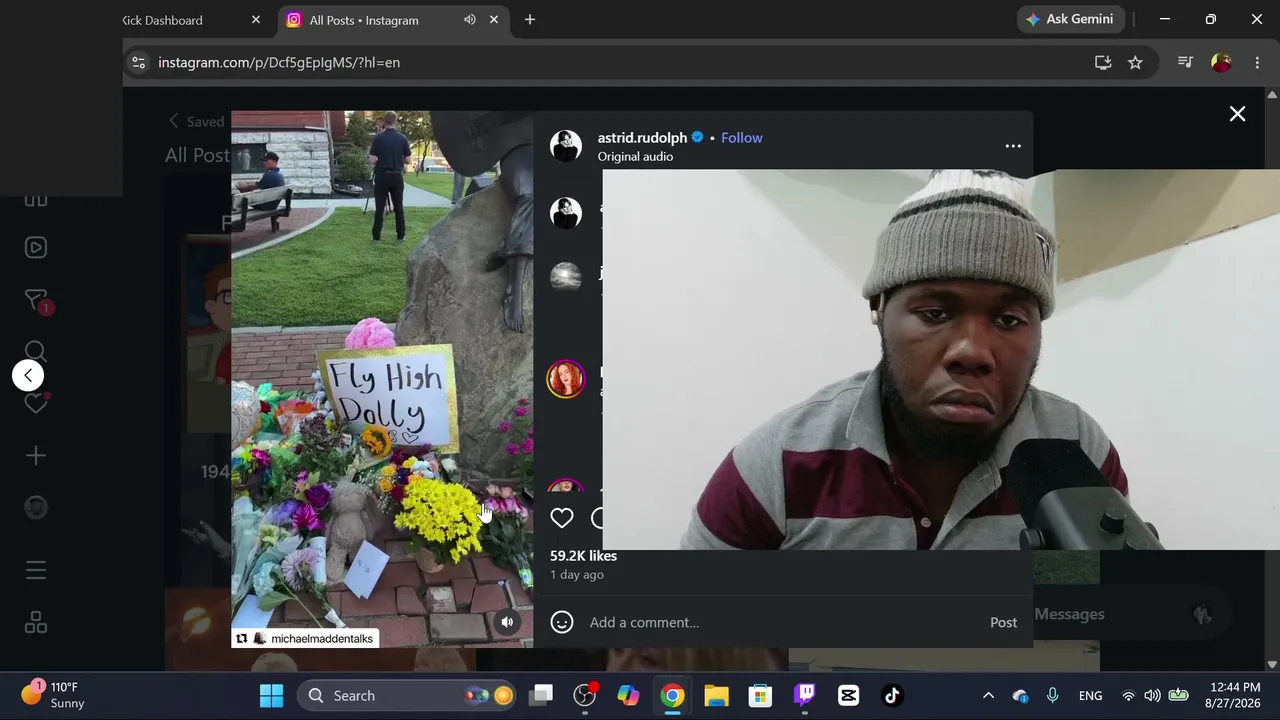Open the Chrome three-dot menu
The width and height of the screenshot is (1280, 720).
click(x=1257, y=62)
